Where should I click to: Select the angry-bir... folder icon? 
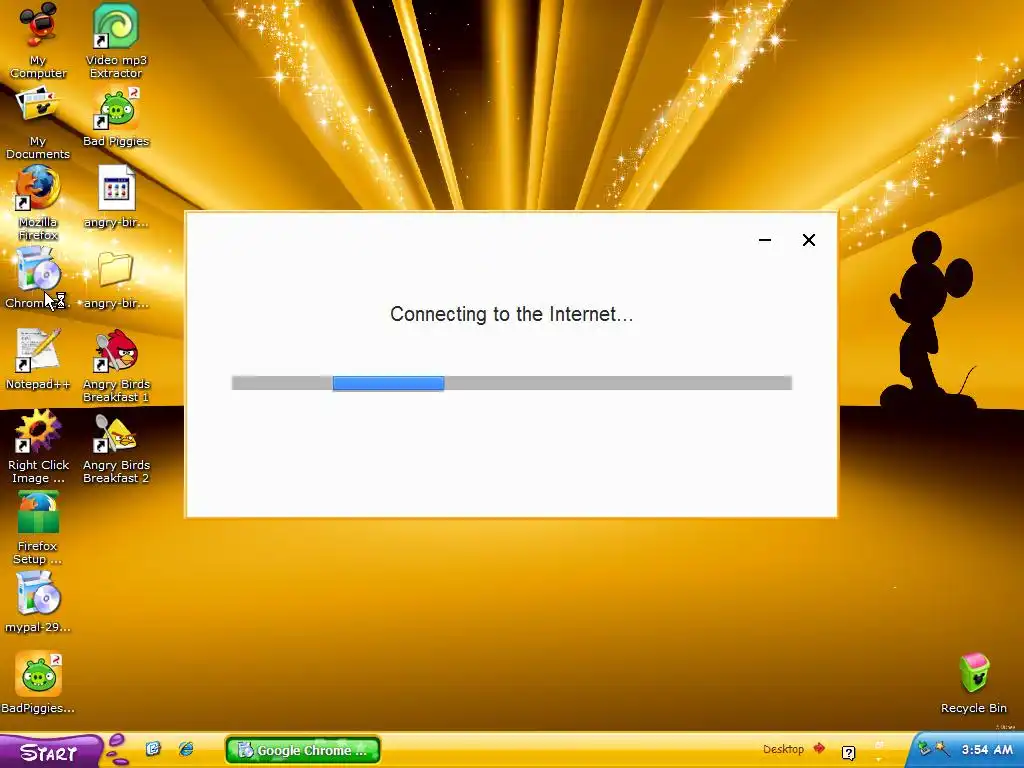[116, 280]
